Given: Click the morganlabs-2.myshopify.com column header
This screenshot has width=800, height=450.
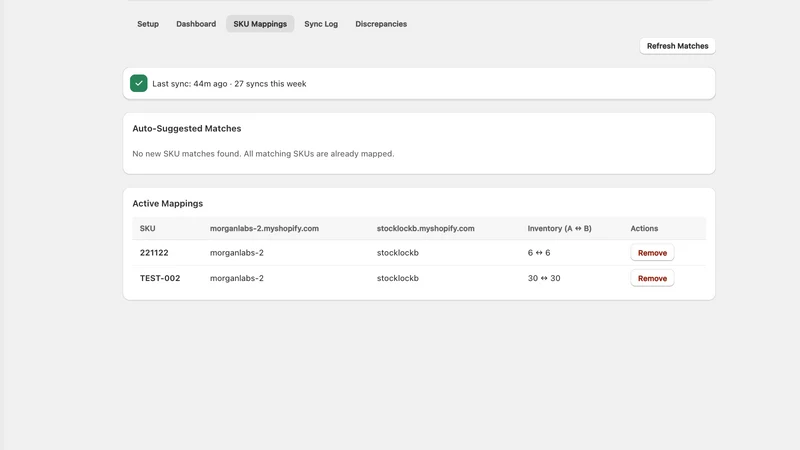Looking at the screenshot, I should pos(264,229).
